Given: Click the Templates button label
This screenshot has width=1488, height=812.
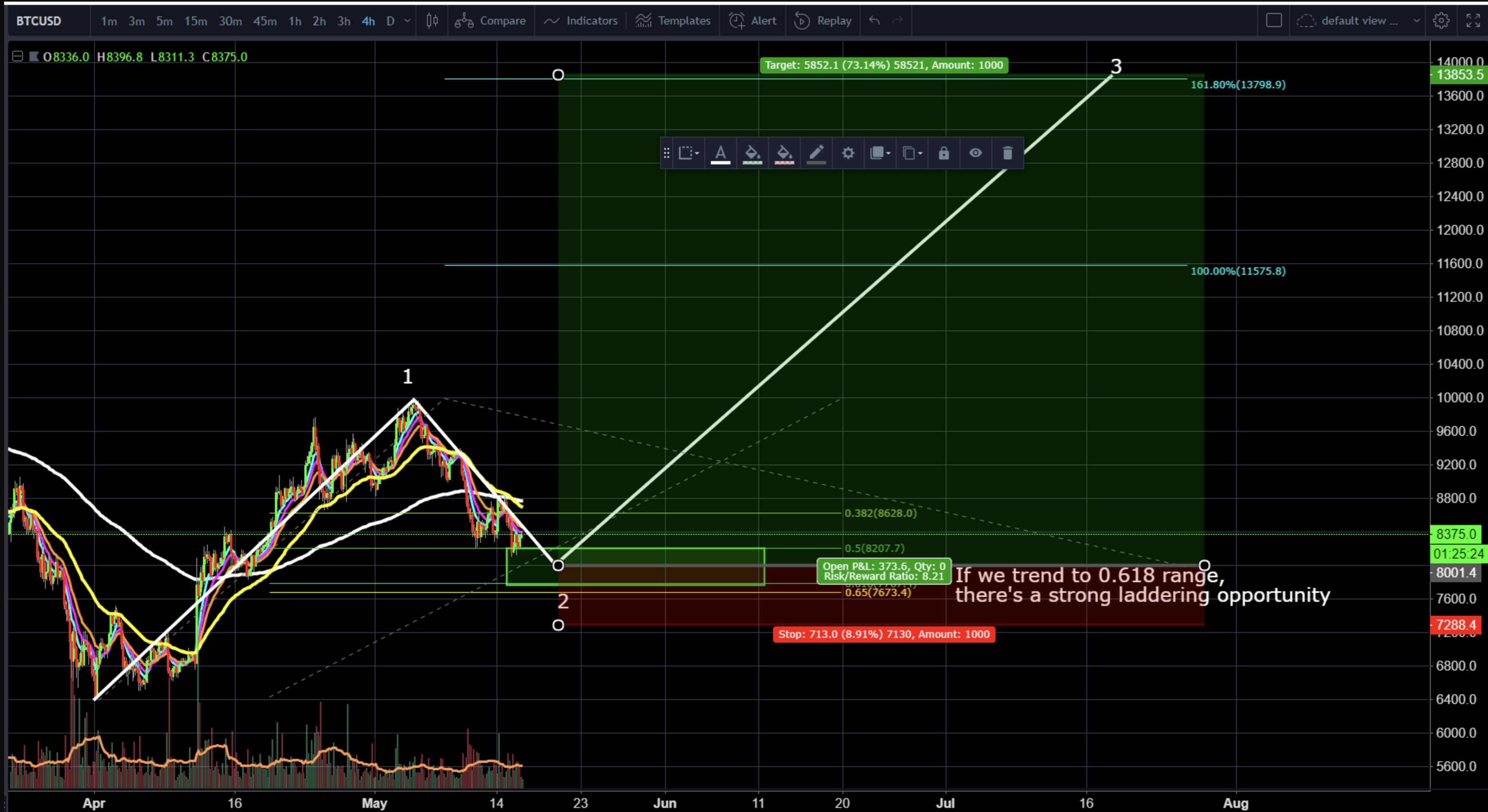Looking at the screenshot, I should point(684,21).
